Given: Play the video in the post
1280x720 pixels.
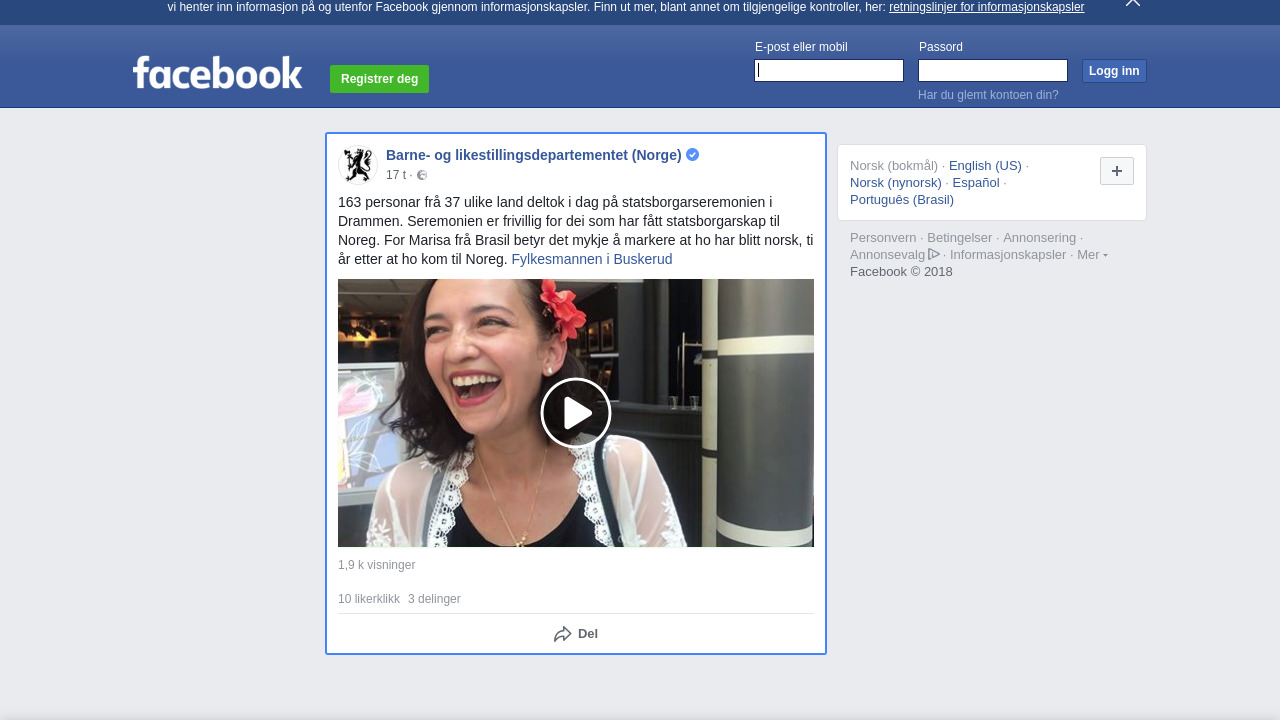Looking at the screenshot, I should point(576,413).
